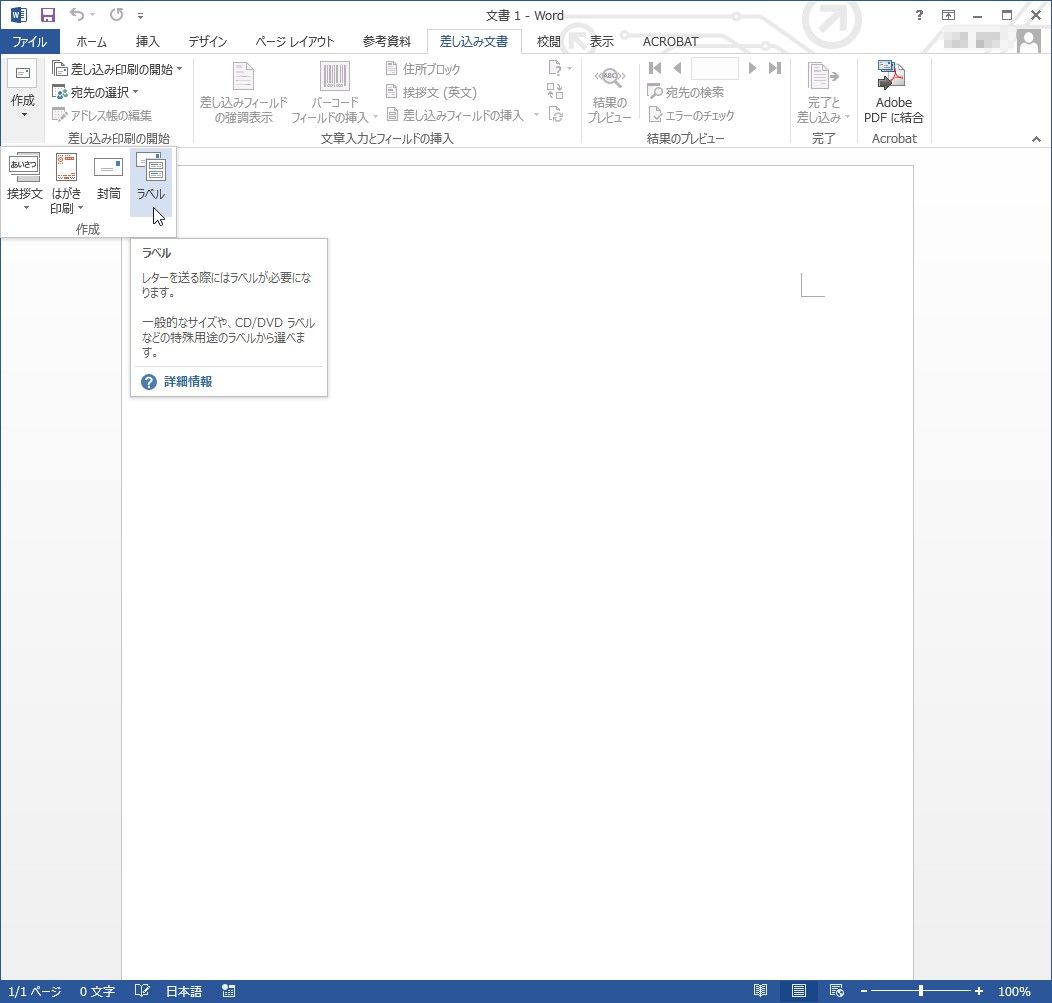Click the Match Fields icon
The image size is (1052, 1003).
[555, 91]
